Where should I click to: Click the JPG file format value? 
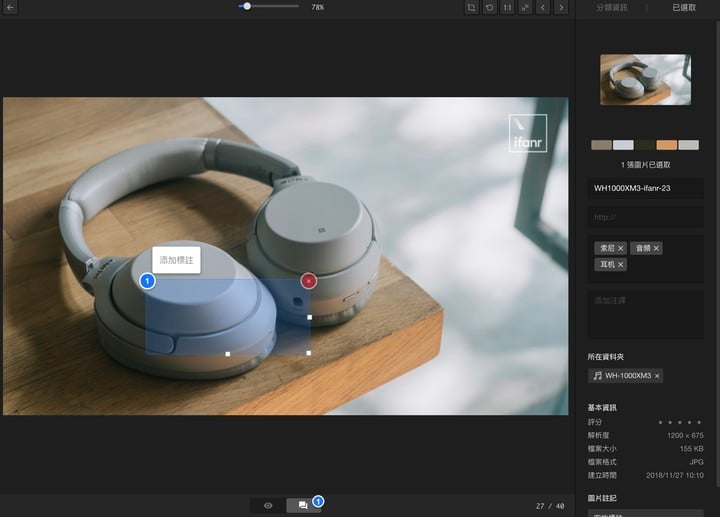tap(697, 462)
